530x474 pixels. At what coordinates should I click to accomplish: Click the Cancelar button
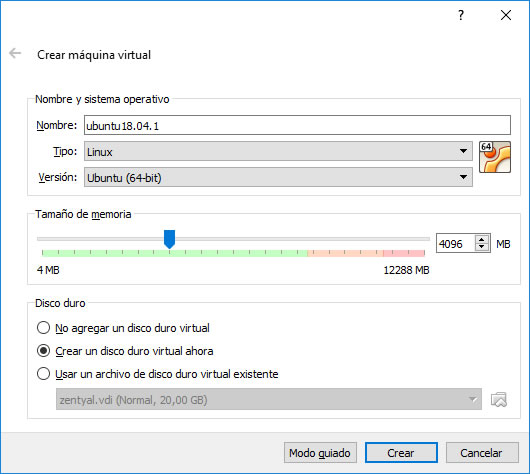tap(482, 453)
